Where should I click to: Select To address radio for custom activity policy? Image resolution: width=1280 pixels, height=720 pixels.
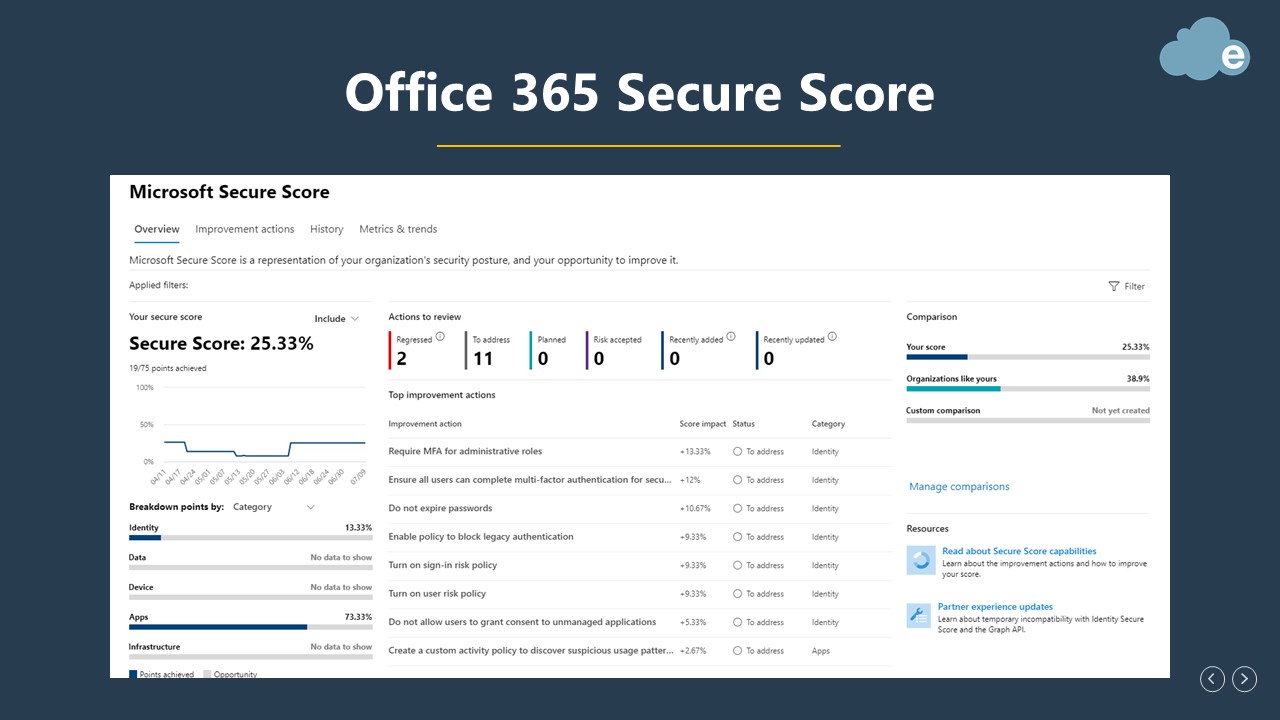coord(738,651)
